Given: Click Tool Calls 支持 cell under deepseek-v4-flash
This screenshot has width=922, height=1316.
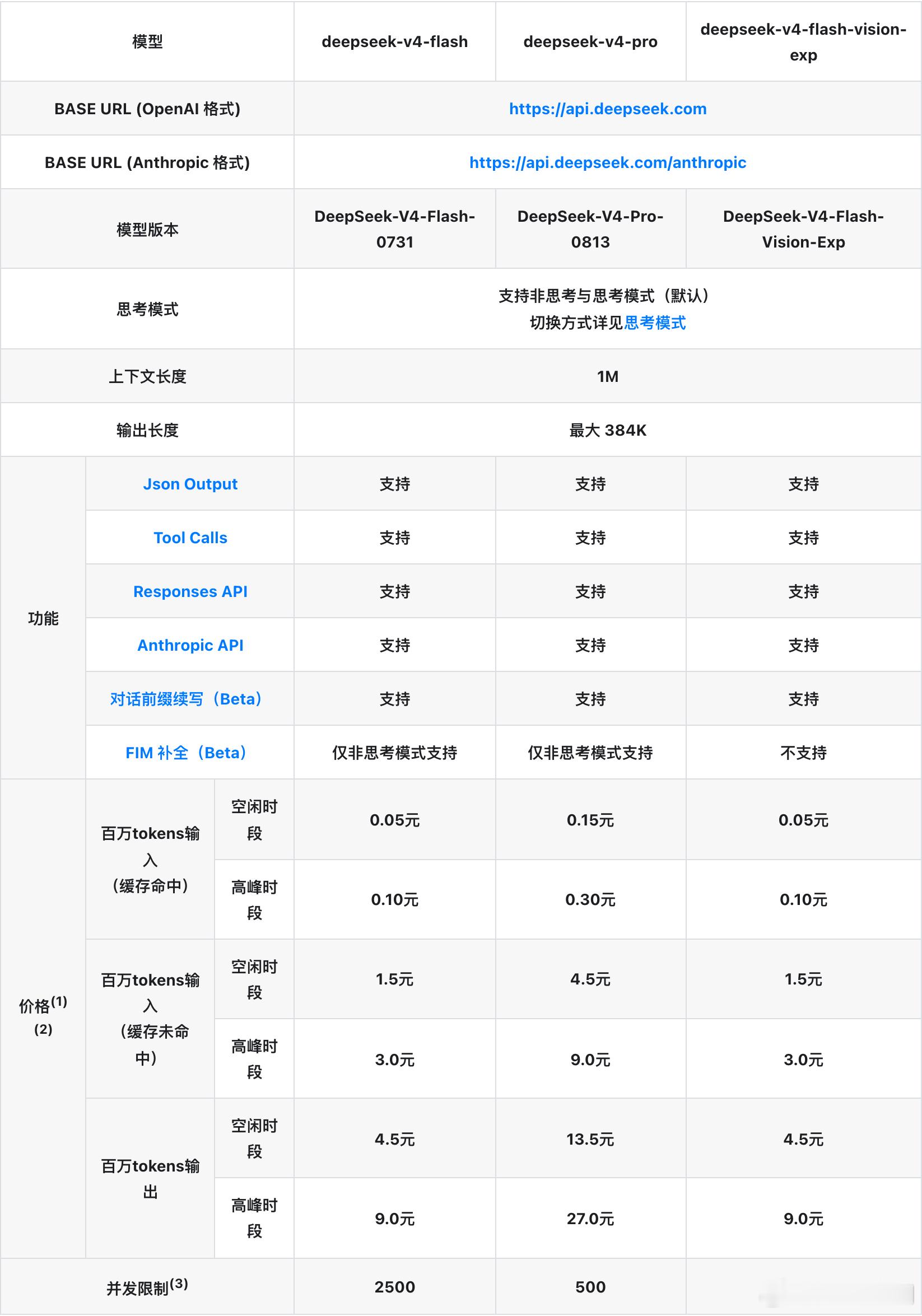Looking at the screenshot, I should (394, 538).
